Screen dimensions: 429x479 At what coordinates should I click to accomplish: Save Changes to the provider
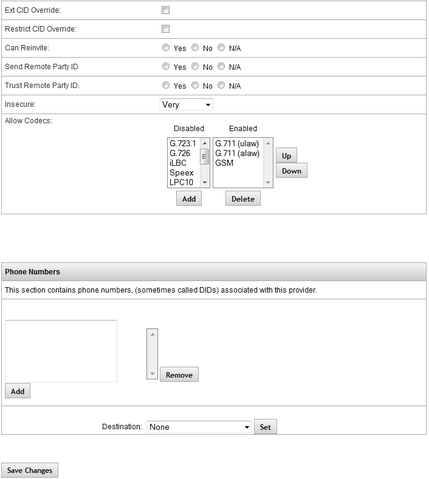coord(30,470)
